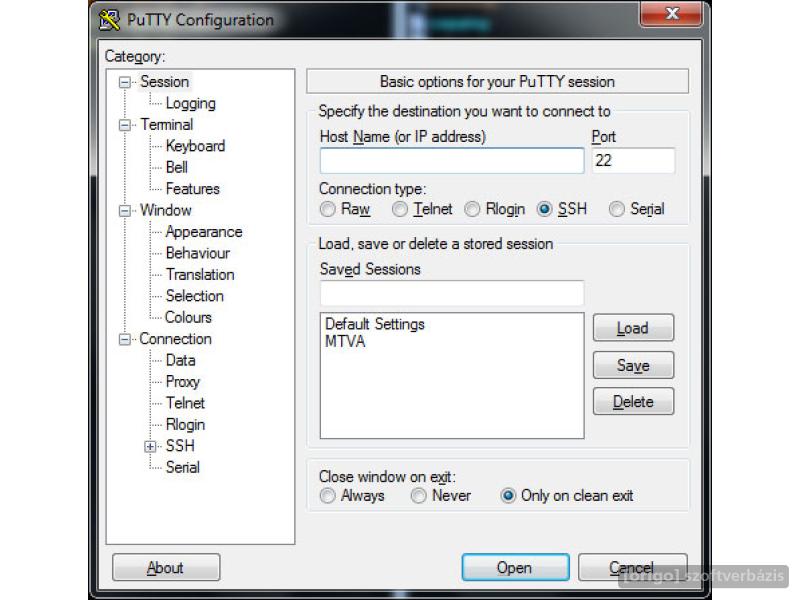Click the Save button
The width and height of the screenshot is (800, 600).
(x=633, y=365)
